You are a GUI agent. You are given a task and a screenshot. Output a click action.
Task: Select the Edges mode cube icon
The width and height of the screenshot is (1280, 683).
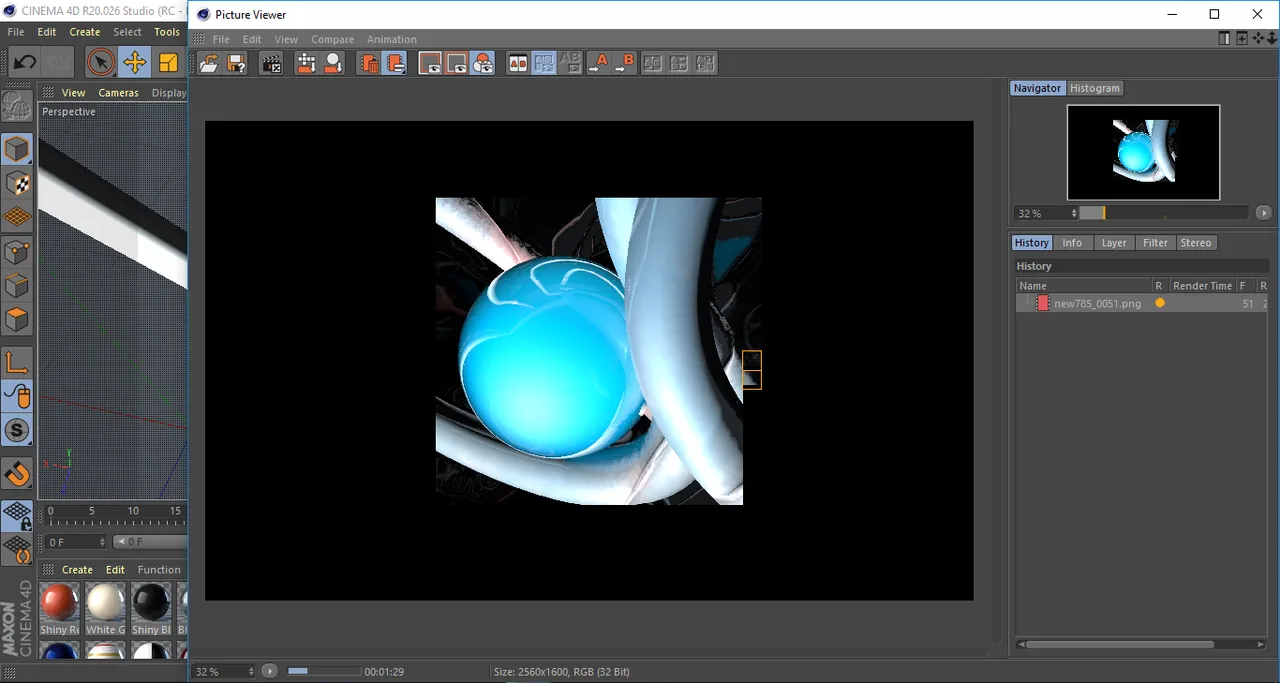coord(17,286)
